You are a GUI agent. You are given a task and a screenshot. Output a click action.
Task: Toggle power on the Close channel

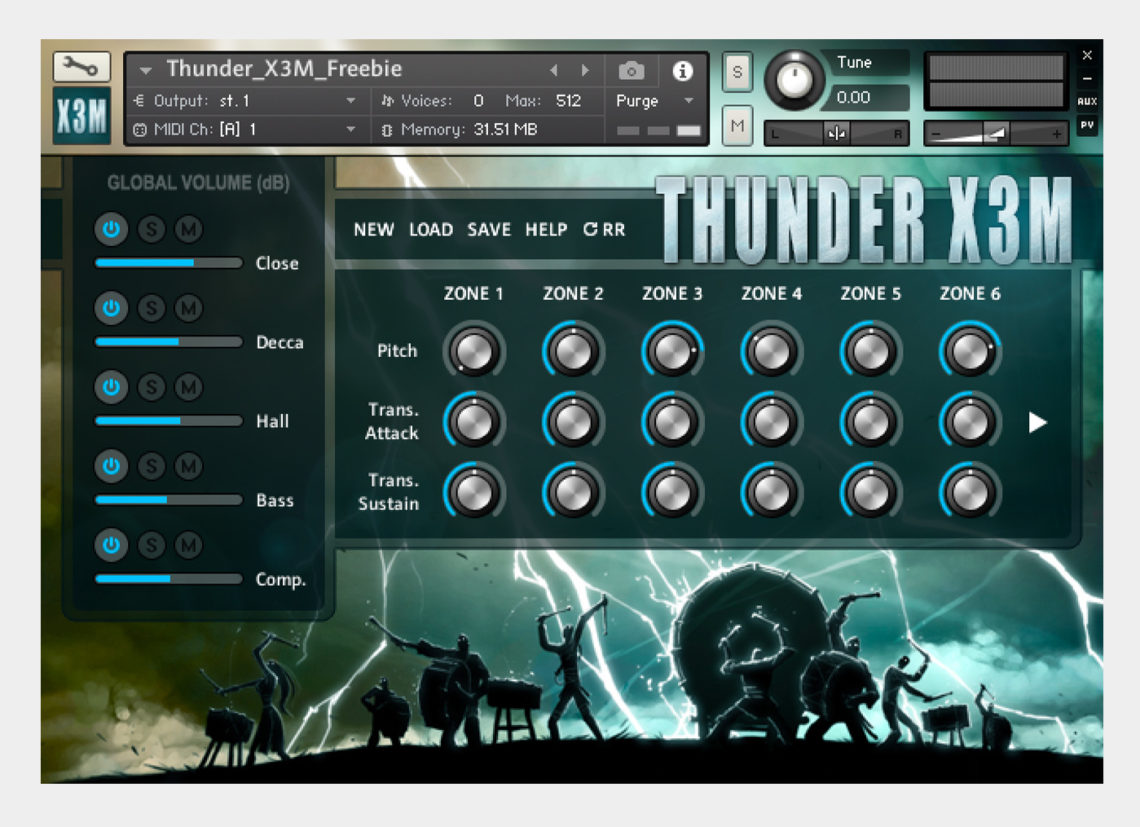coord(111,229)
